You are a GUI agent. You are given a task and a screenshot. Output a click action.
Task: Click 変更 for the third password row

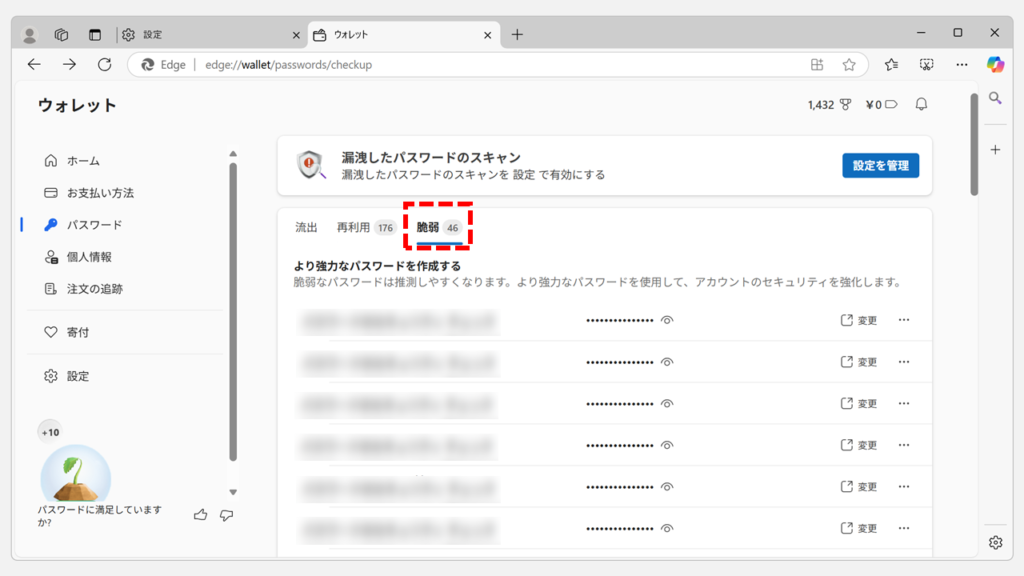coord(859,404)
